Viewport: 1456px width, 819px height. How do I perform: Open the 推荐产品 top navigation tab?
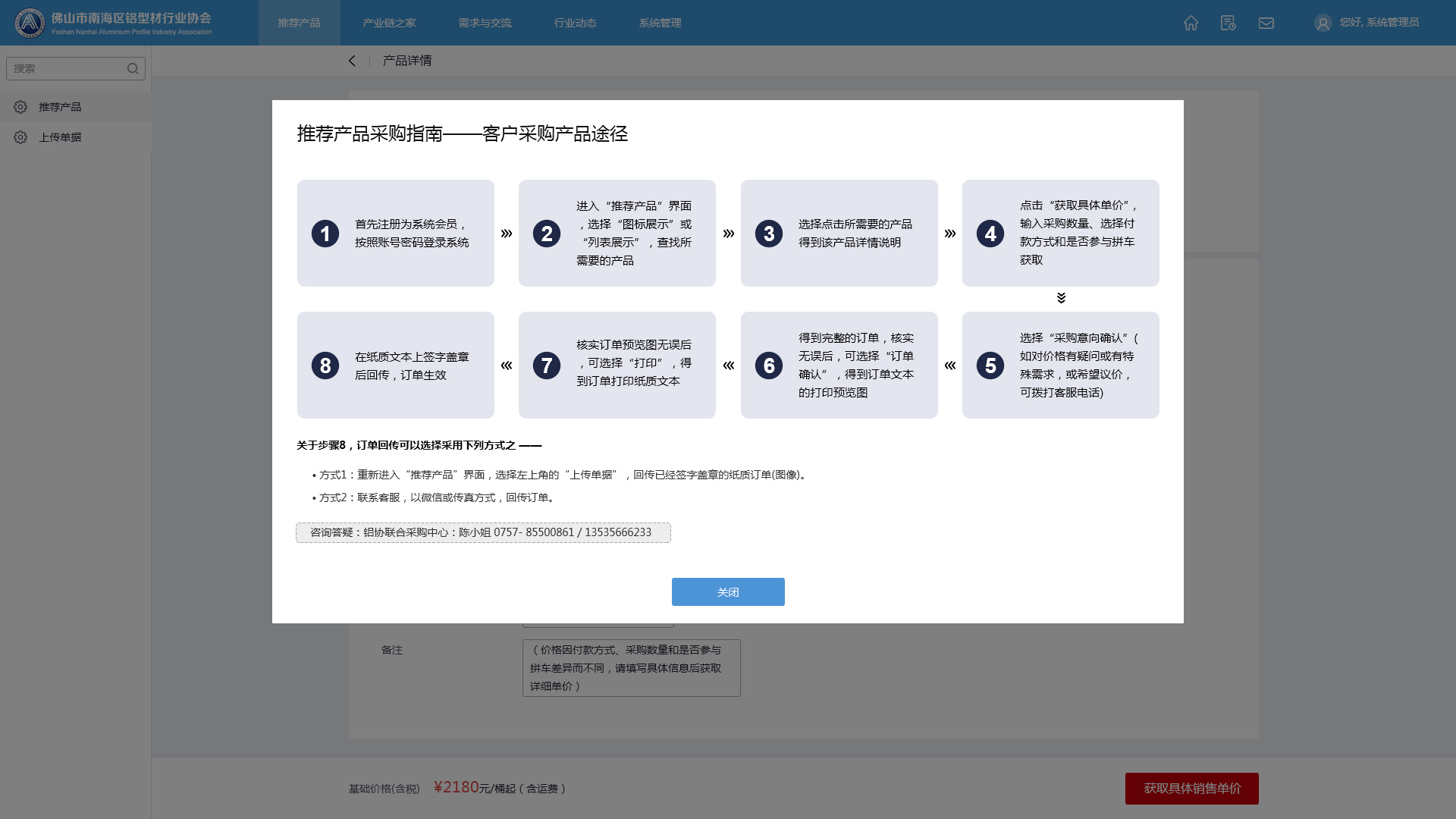coord(299,23)
